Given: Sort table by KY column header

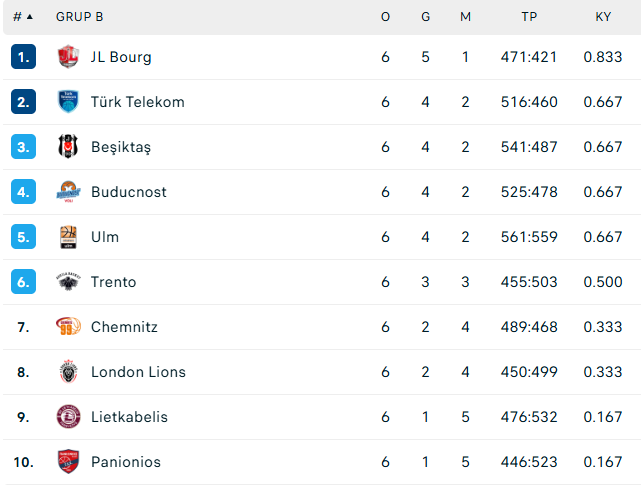Looking at the screenshot, I should point(602,17).
